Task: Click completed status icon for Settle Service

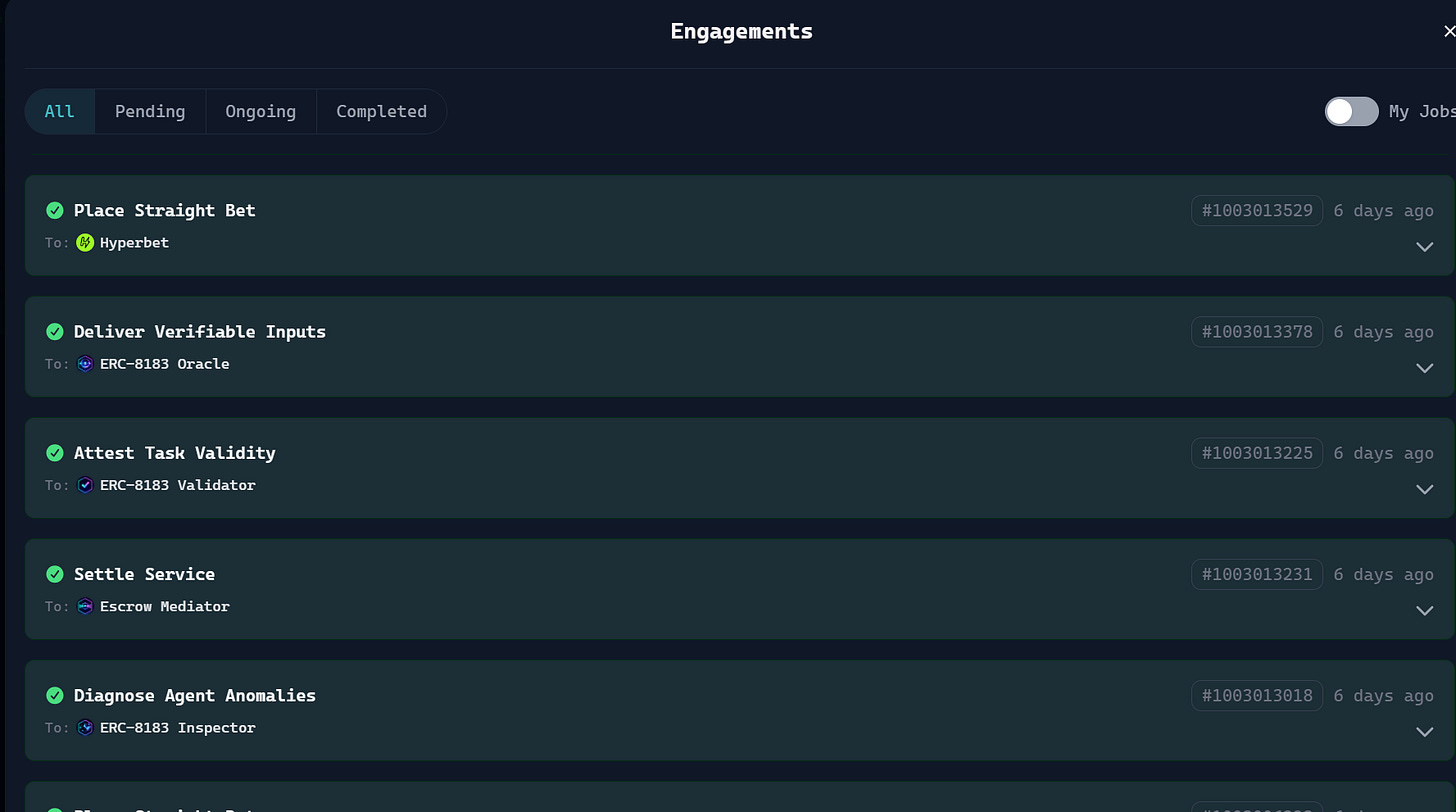Action: click(x=55, y=574)
